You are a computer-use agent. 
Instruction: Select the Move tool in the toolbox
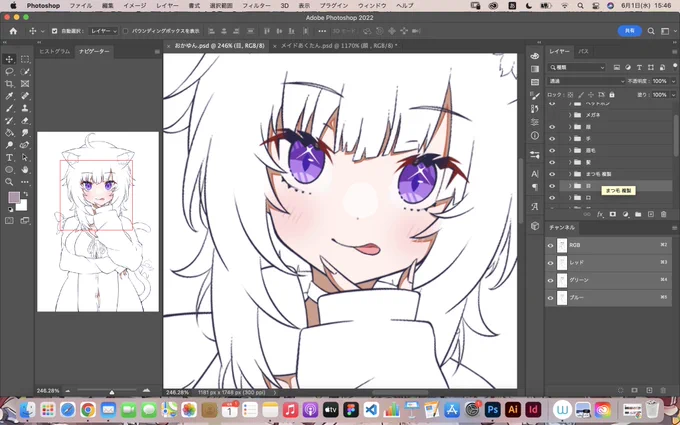point(9,59)
